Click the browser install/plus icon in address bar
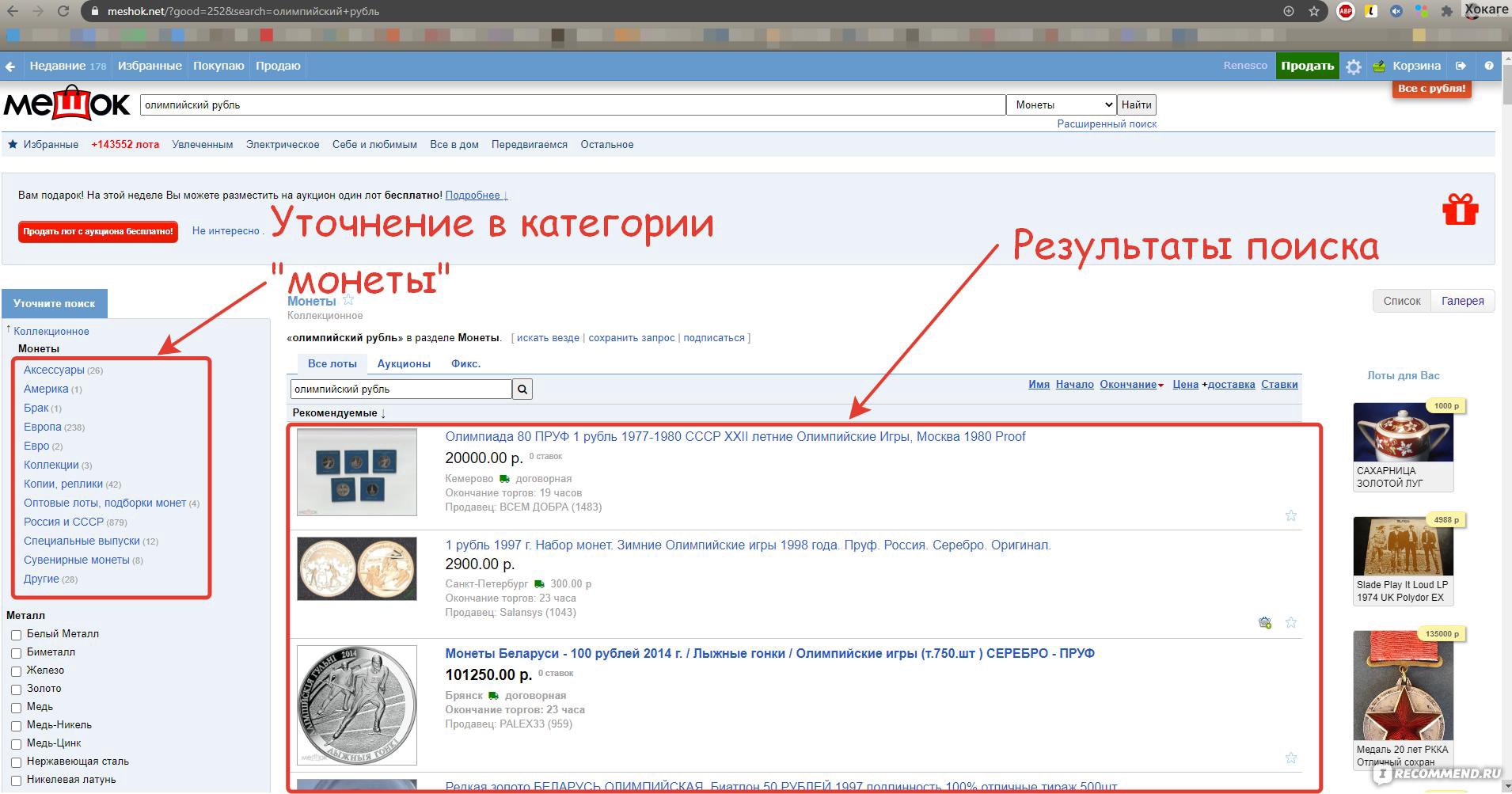This screenshot has width=1512, height=794. point(1289,11)
